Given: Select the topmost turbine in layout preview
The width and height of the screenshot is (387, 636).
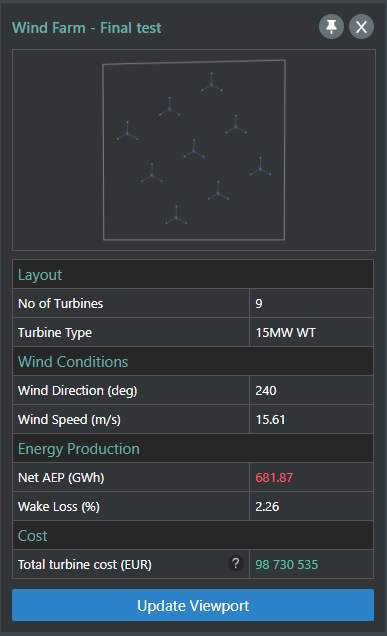Looking at the screenshot, I should coord(211,85).
